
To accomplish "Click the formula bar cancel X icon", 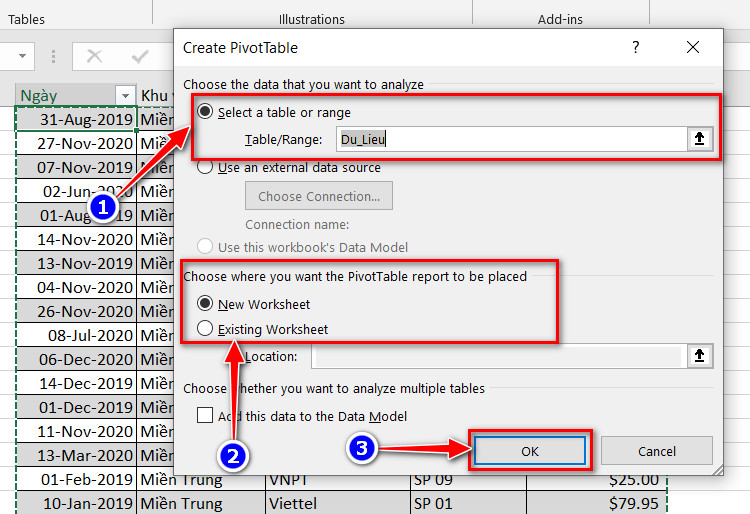I will pos(94,56).
